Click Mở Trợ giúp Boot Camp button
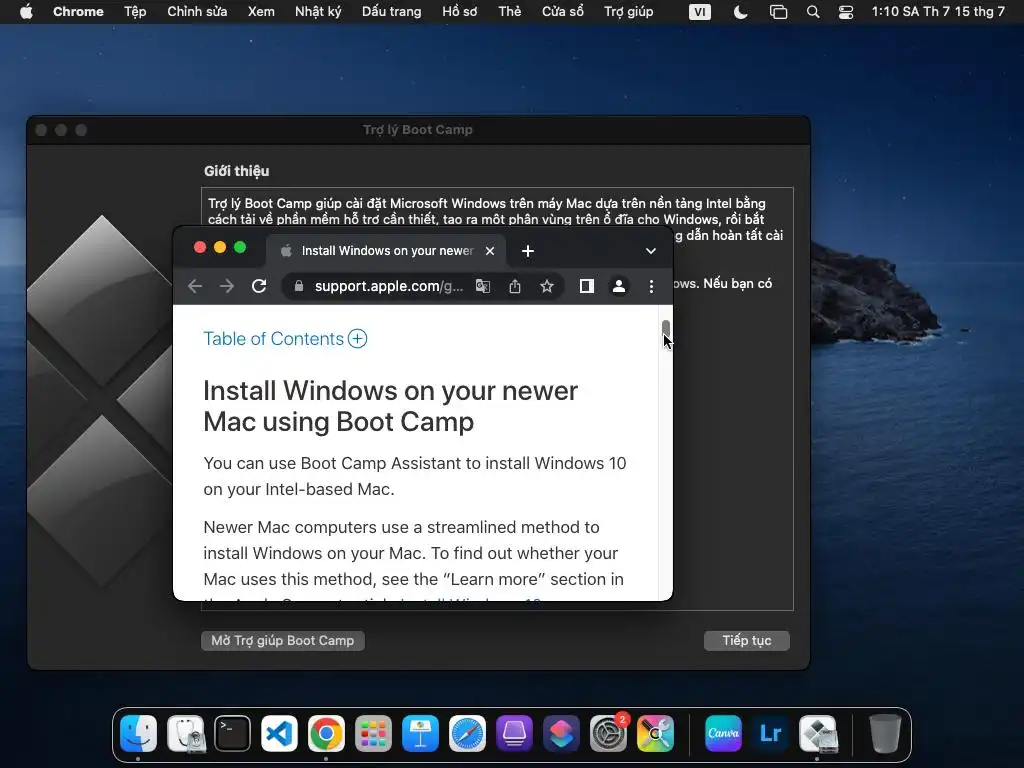This screenshot has width=1024, height=768. point(283,641)
